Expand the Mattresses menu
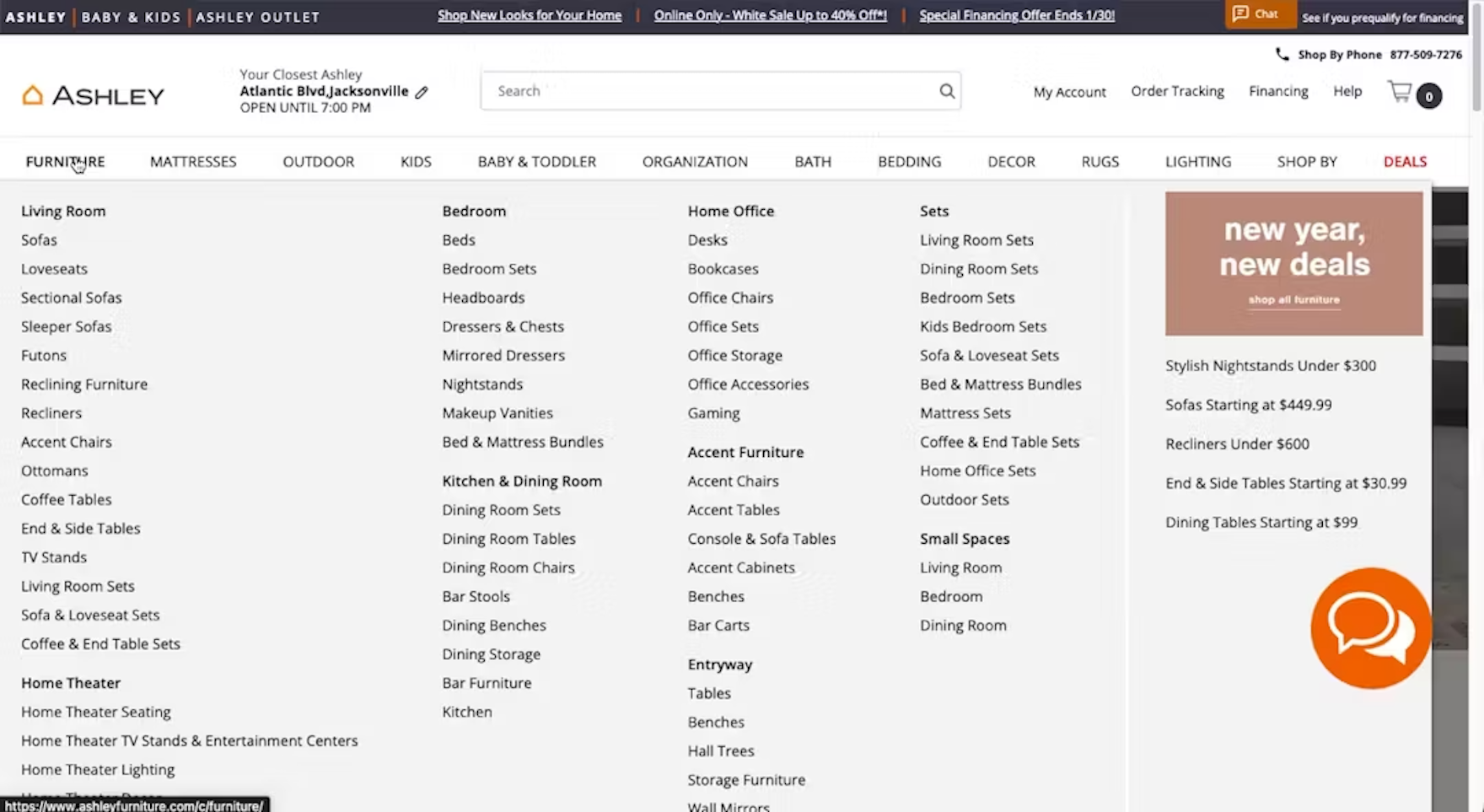The height and width of the screenshot is (812, 1484). click(x=193, y=162)
